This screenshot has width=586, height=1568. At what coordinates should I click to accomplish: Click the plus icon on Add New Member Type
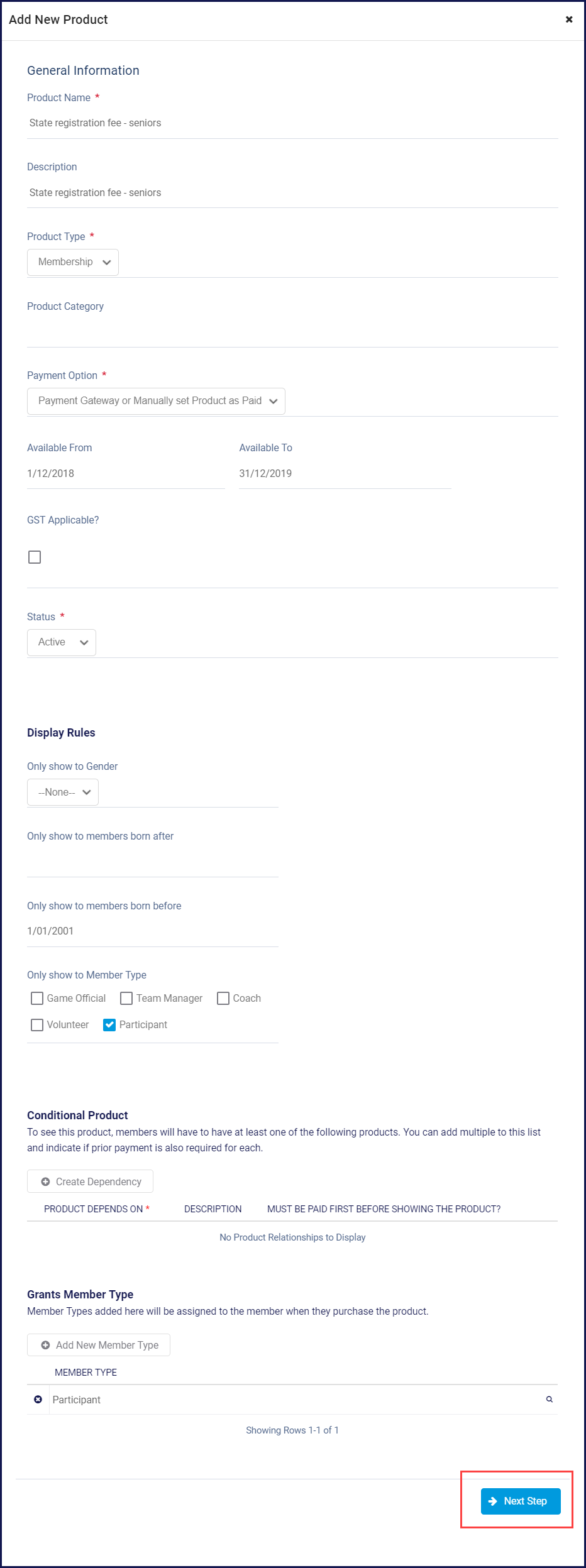click(x=45, y=1345)
